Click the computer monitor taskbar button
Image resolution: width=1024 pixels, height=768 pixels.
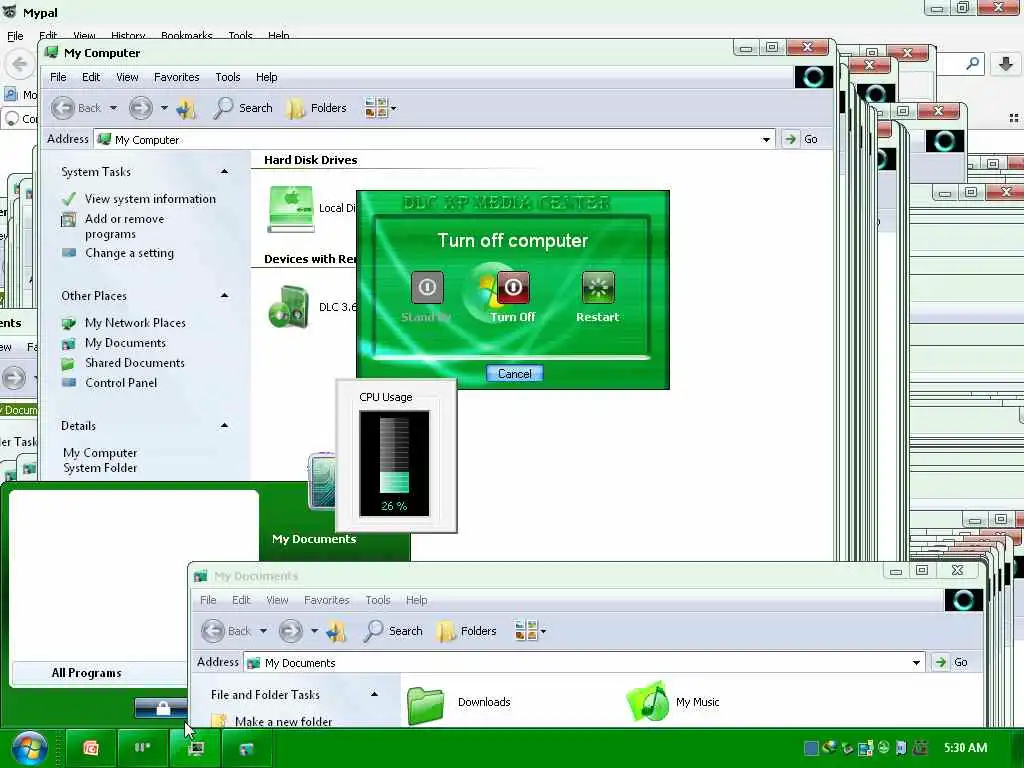coord(195,748)
